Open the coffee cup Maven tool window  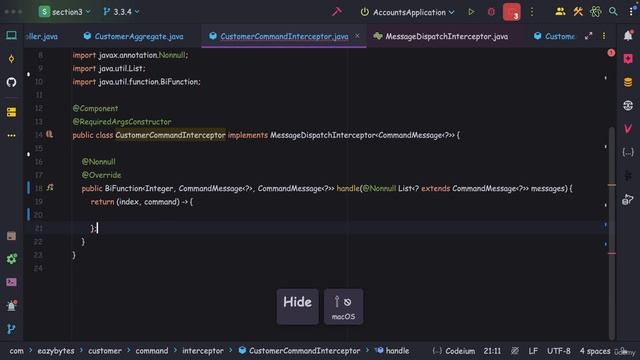coord(628,200)
